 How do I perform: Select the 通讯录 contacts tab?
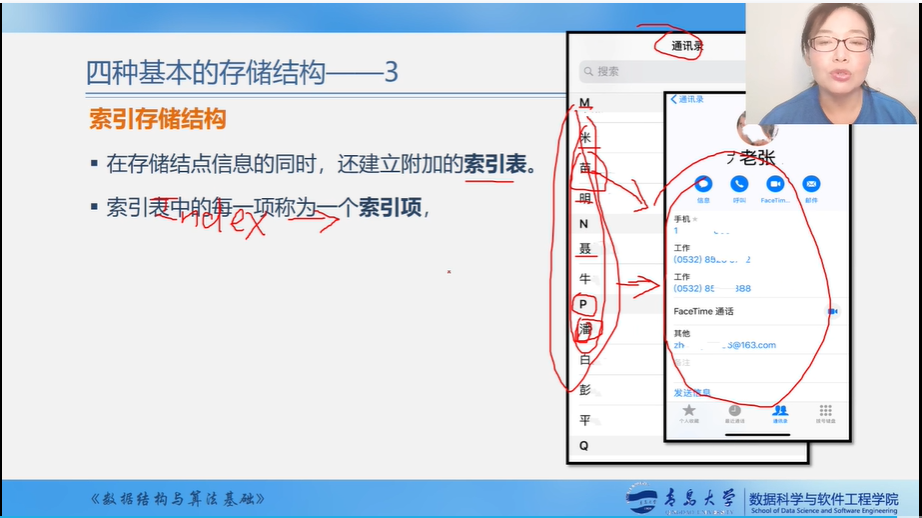(x=780, y=413)
